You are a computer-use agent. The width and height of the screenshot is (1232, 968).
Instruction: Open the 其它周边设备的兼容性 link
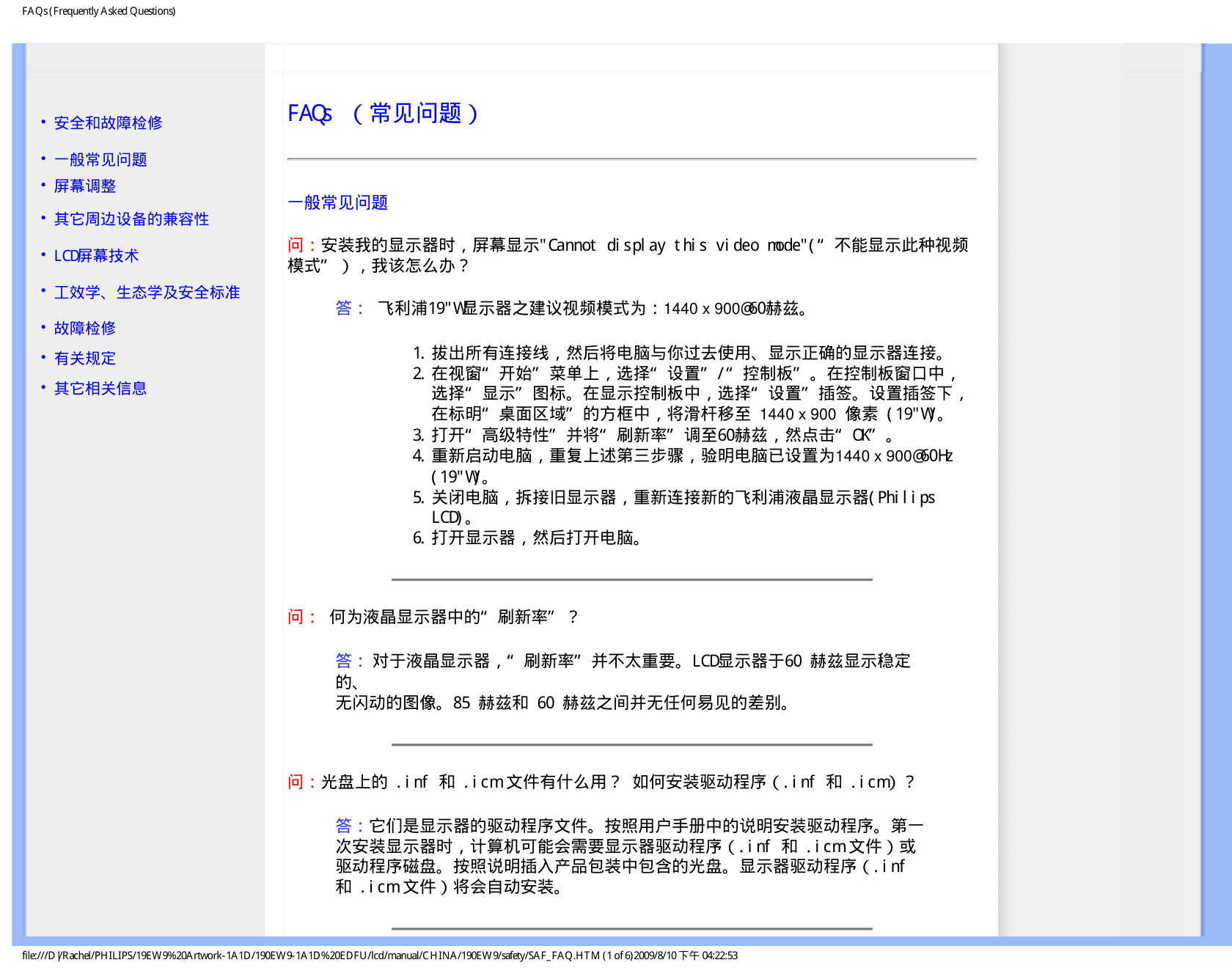coord(131,219)
